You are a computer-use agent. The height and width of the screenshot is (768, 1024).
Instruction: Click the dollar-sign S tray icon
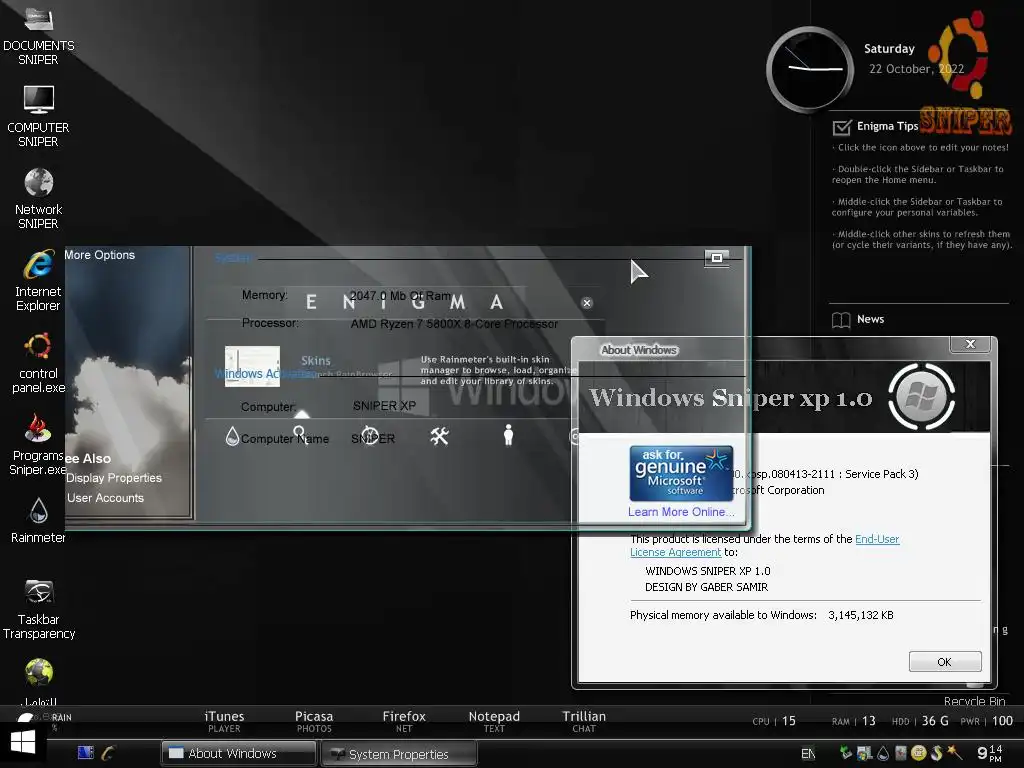[936, 753]
